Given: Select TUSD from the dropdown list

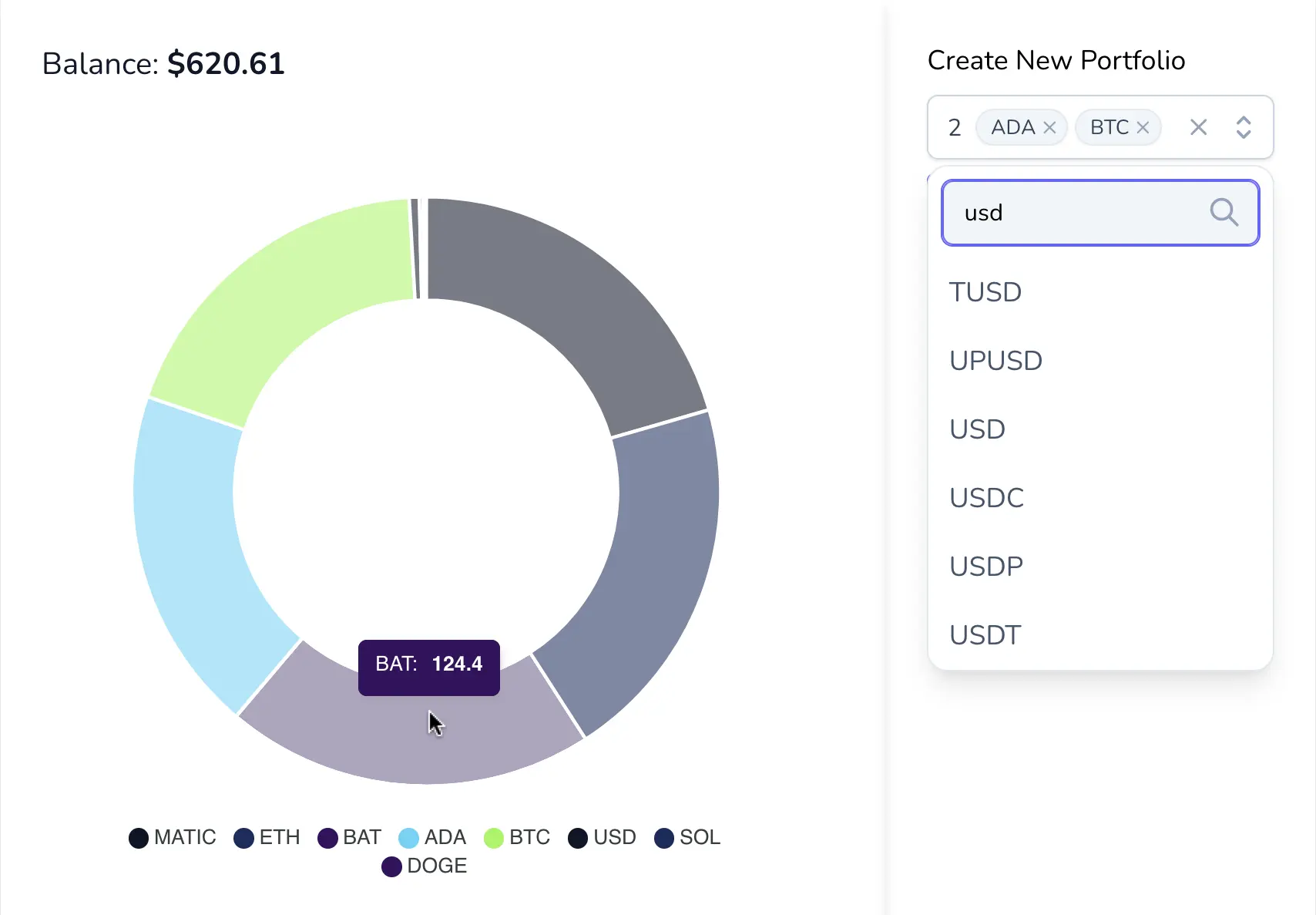Looking at the screenshot, I should click(x=985, y=292).
